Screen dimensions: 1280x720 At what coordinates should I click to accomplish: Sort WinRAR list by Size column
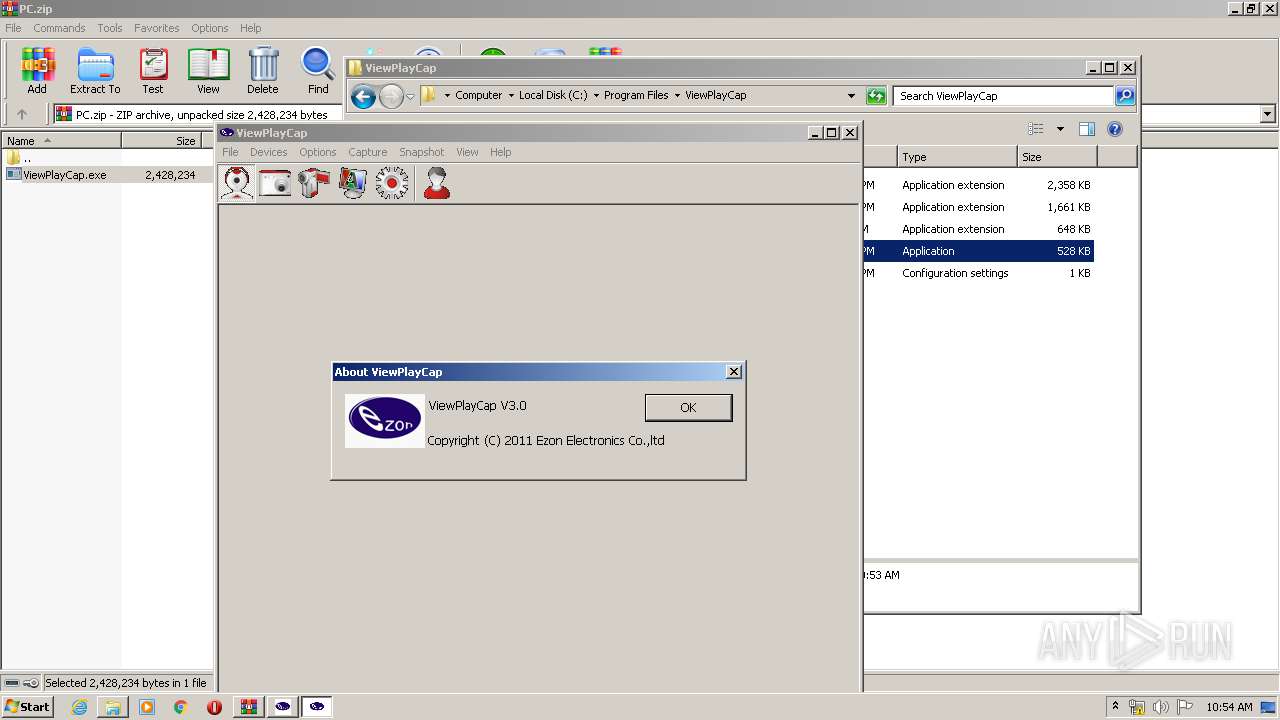pos(161,141)
